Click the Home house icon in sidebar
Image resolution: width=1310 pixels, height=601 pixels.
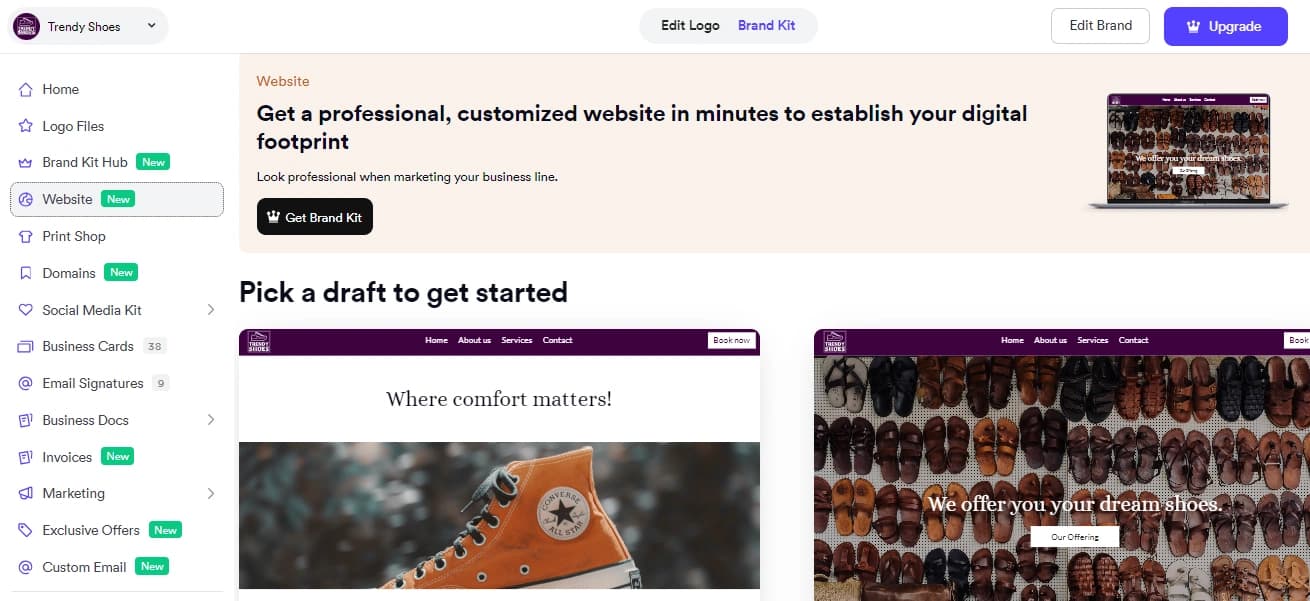pyautogui.click(x=26, y=90)
